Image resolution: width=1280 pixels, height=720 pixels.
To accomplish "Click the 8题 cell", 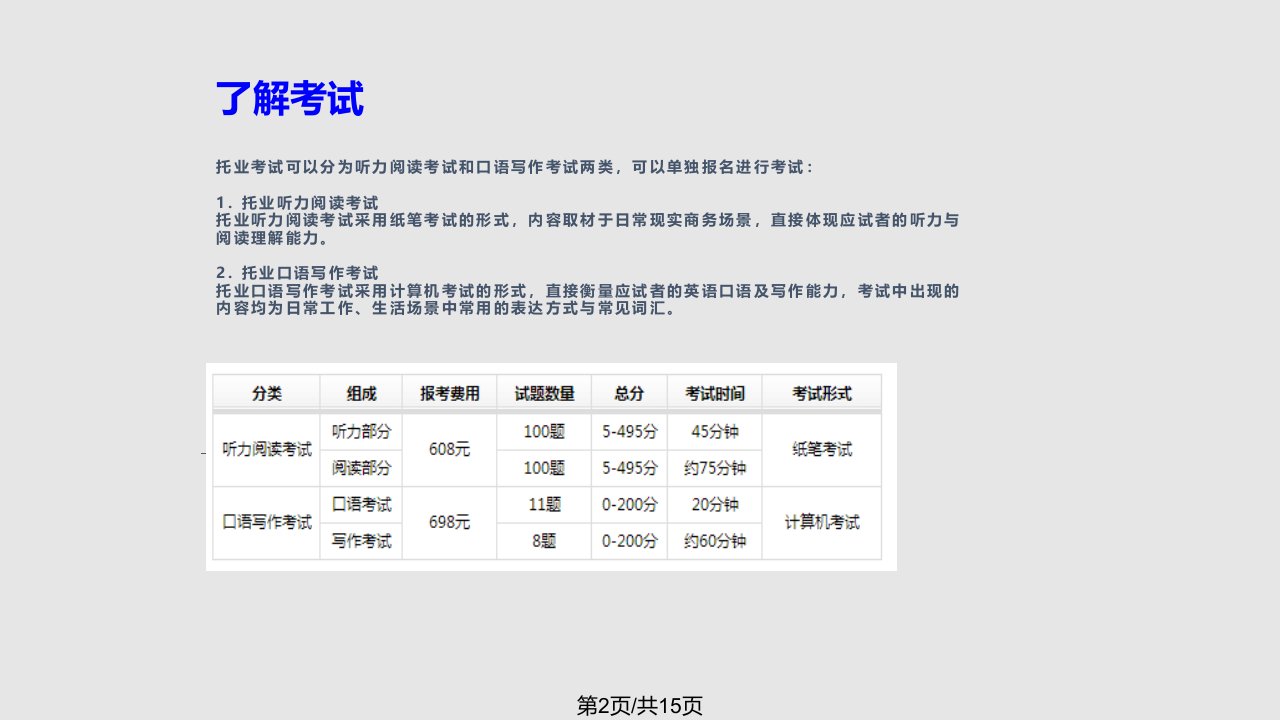I will [x=544, y=541].
